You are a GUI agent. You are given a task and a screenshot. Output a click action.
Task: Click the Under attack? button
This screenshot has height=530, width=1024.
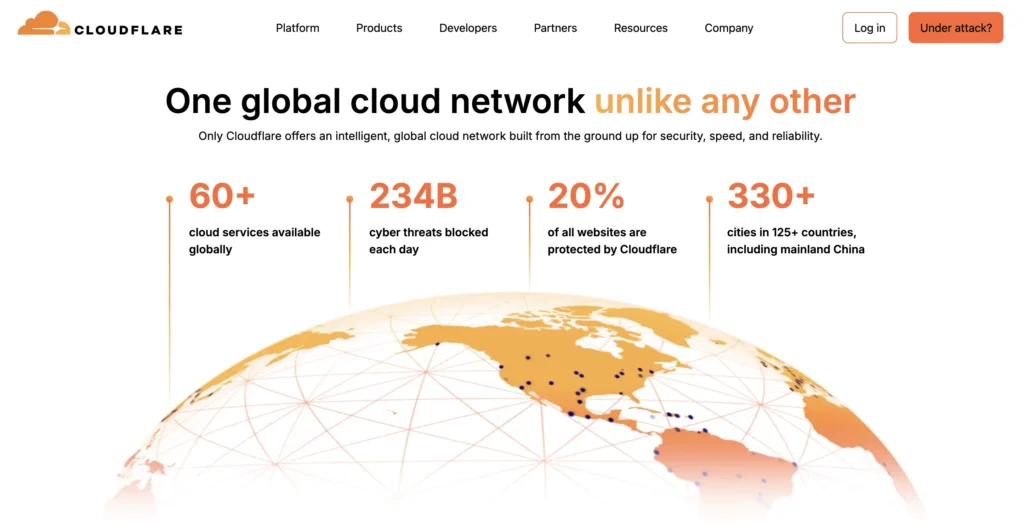coord(955,27)
